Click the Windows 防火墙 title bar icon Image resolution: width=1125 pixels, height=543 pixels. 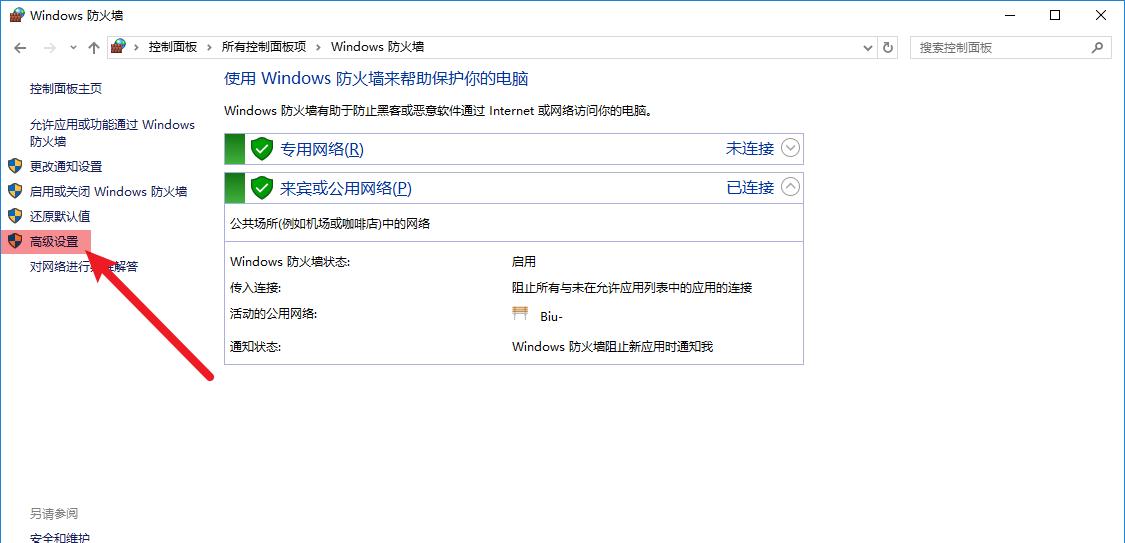[x=17, y=15]
